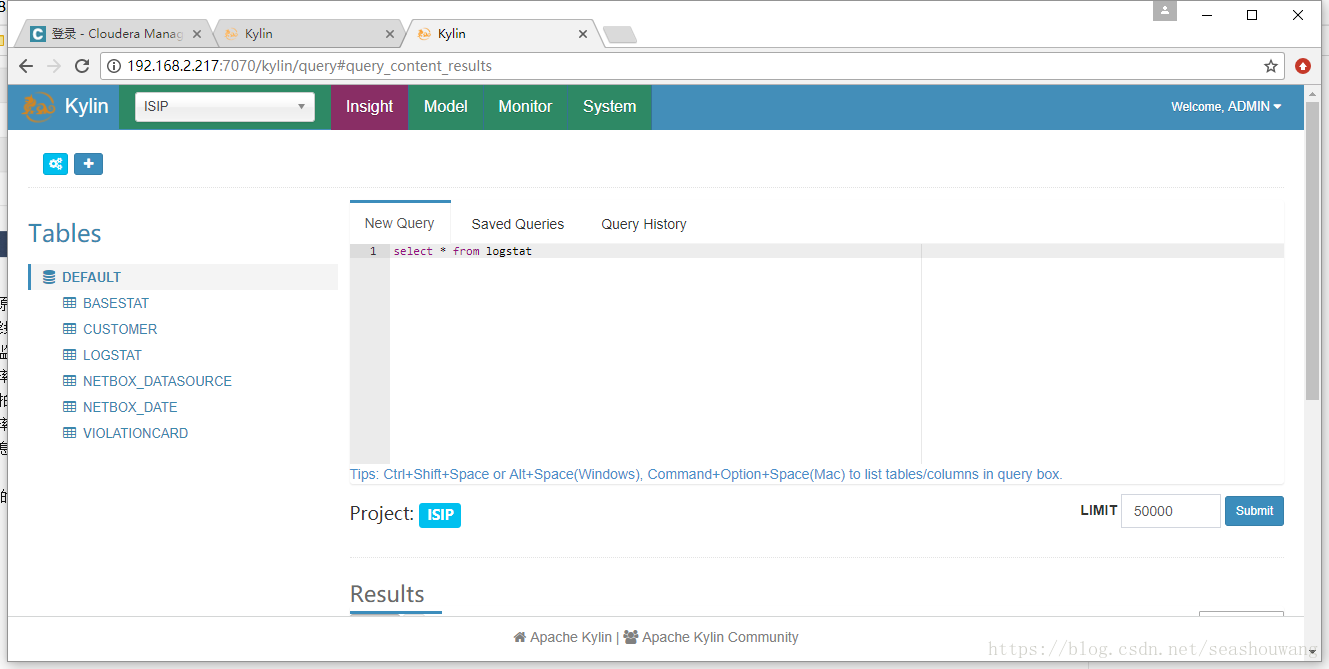Click the Kylin logo icon
The width and height of the screenshot is (1329, 669).
click(x=38, y=107)
